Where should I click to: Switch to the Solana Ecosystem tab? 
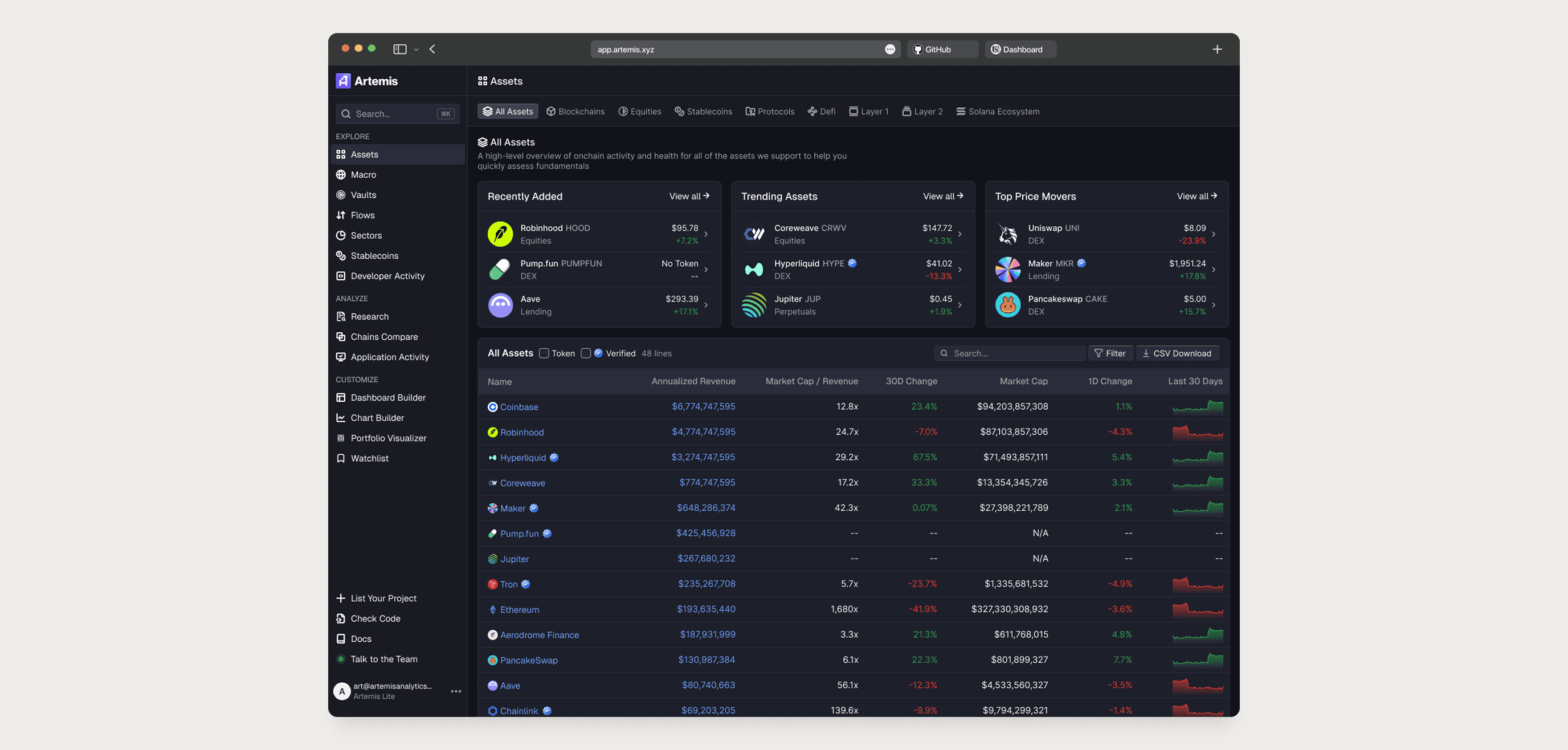tap(998, 111)
